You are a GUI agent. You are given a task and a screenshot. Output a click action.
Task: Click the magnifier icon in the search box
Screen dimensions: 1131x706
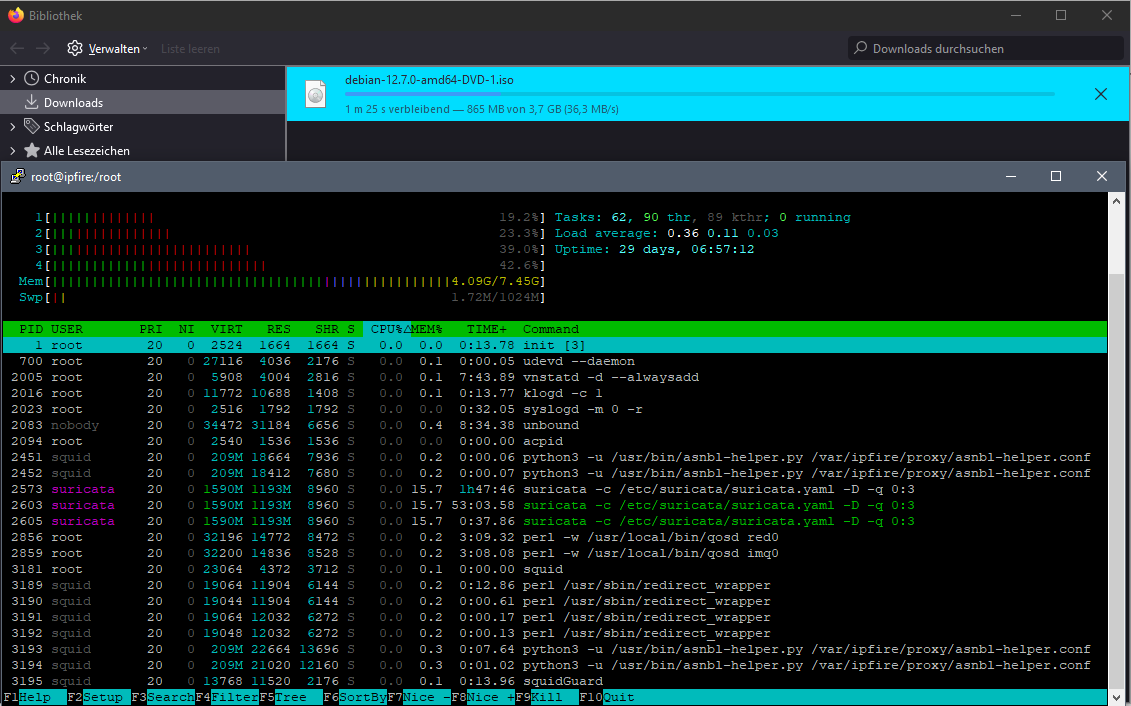pos(860,48)
